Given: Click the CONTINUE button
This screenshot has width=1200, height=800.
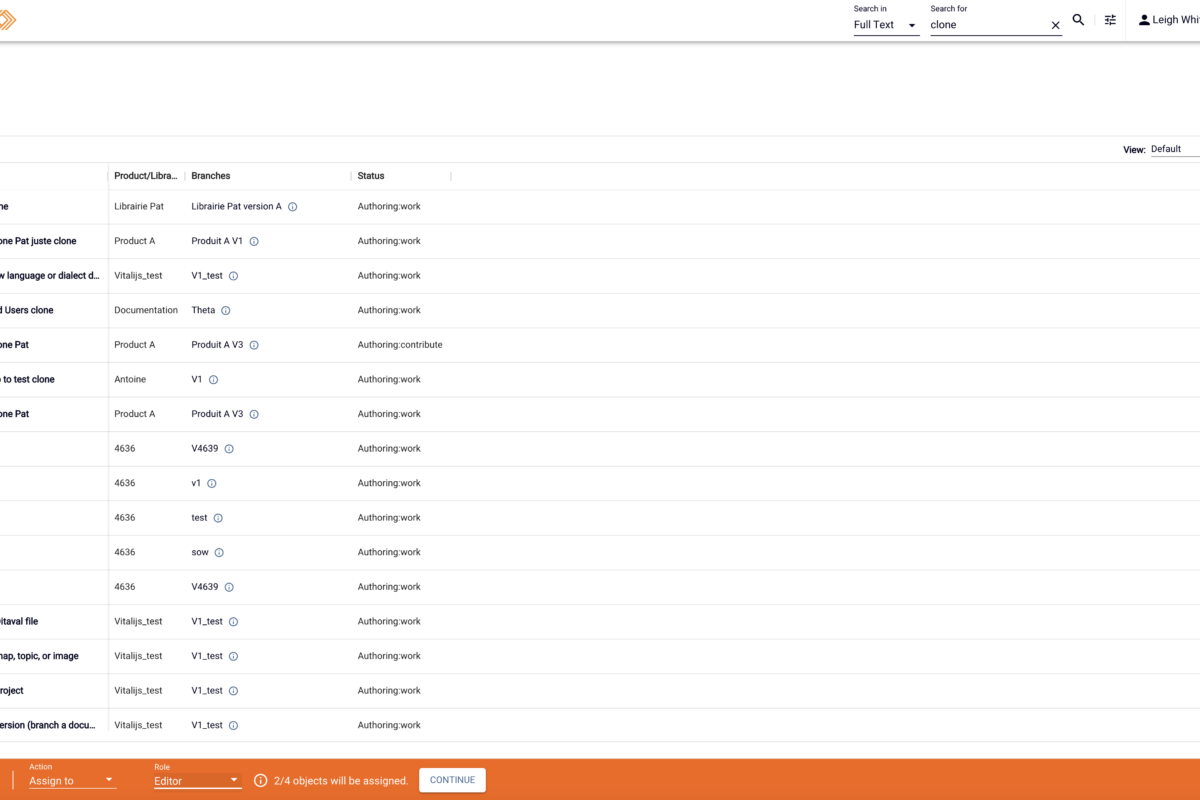Looking at the screenshot, I should 452,780.
